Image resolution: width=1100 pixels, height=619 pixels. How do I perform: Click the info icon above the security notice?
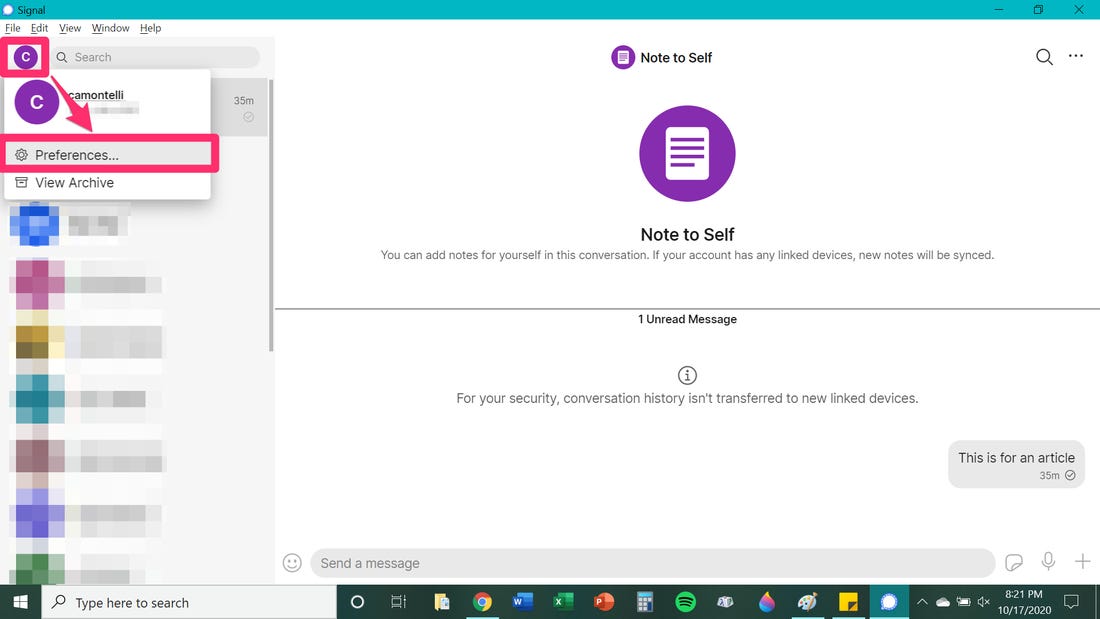coord(687,375)
